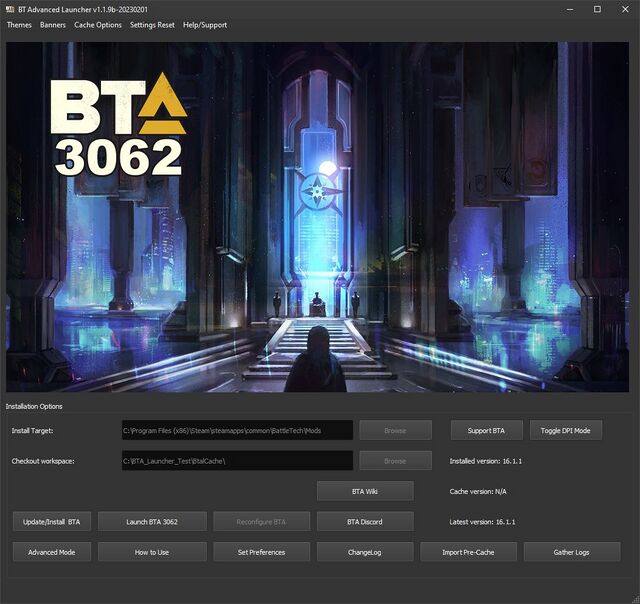
Task: Click the Cache version: N/A text
Action: [478, 491]
